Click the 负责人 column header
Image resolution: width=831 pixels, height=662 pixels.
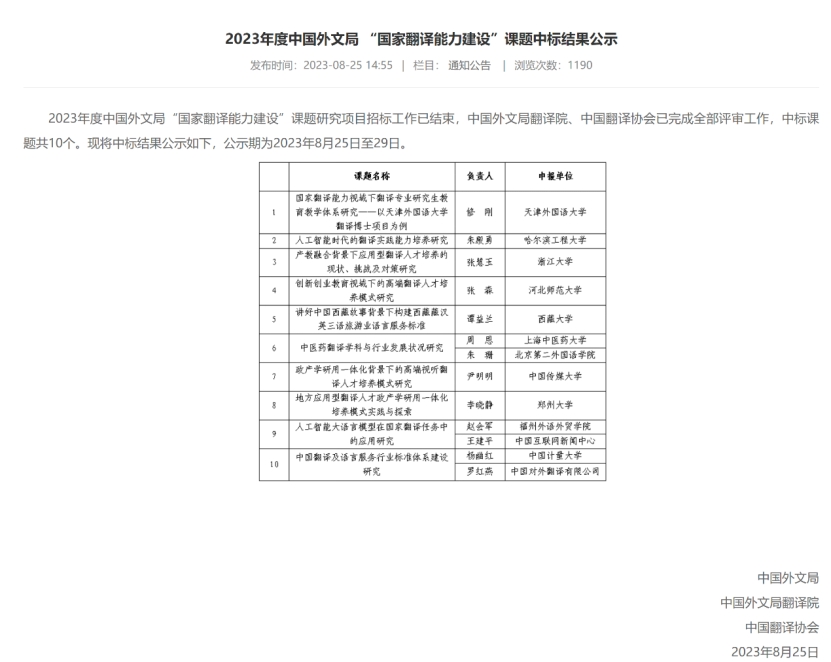point(479,175)
